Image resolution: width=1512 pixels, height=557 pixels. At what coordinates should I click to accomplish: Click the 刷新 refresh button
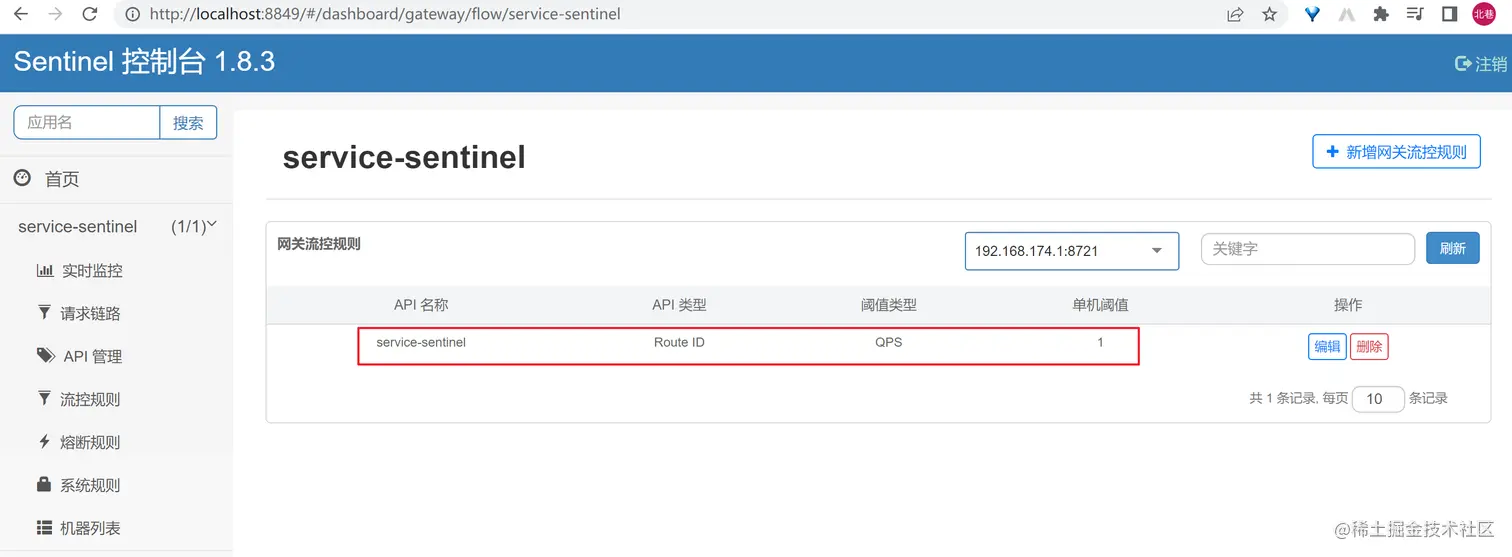[x=1453, y=249]
